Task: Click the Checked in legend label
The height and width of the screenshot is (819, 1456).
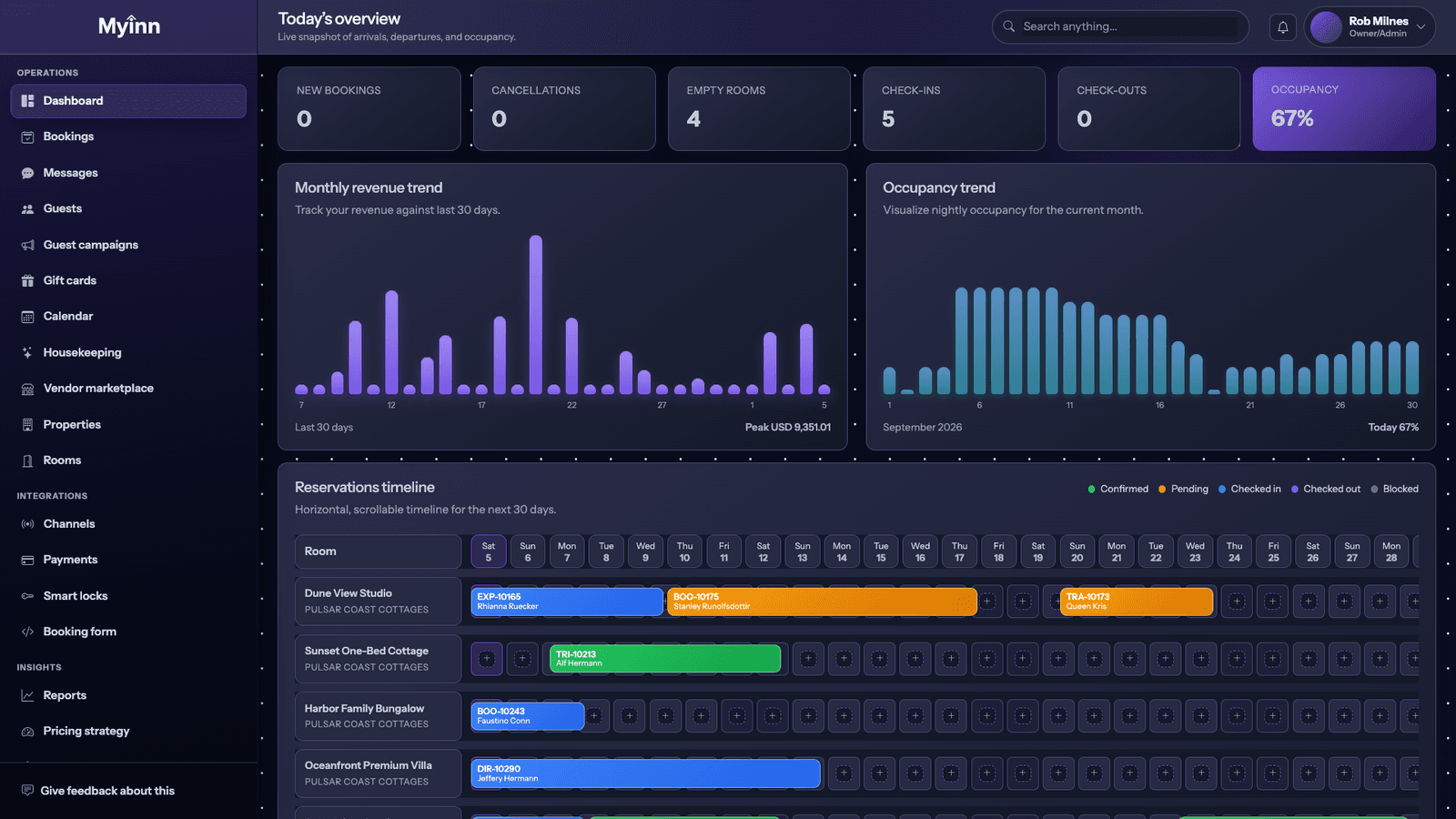Action: pos(1256,490)
